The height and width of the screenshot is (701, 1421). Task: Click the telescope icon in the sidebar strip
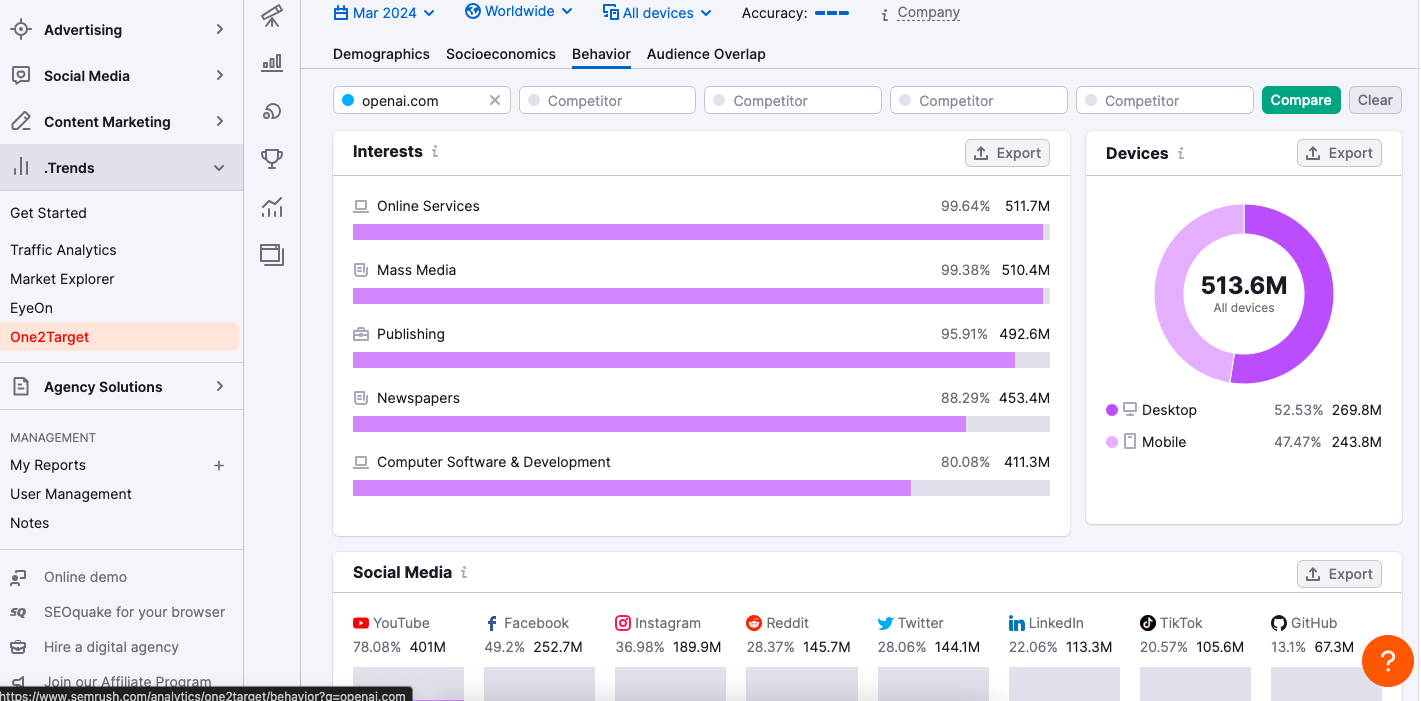coord(271,16)
